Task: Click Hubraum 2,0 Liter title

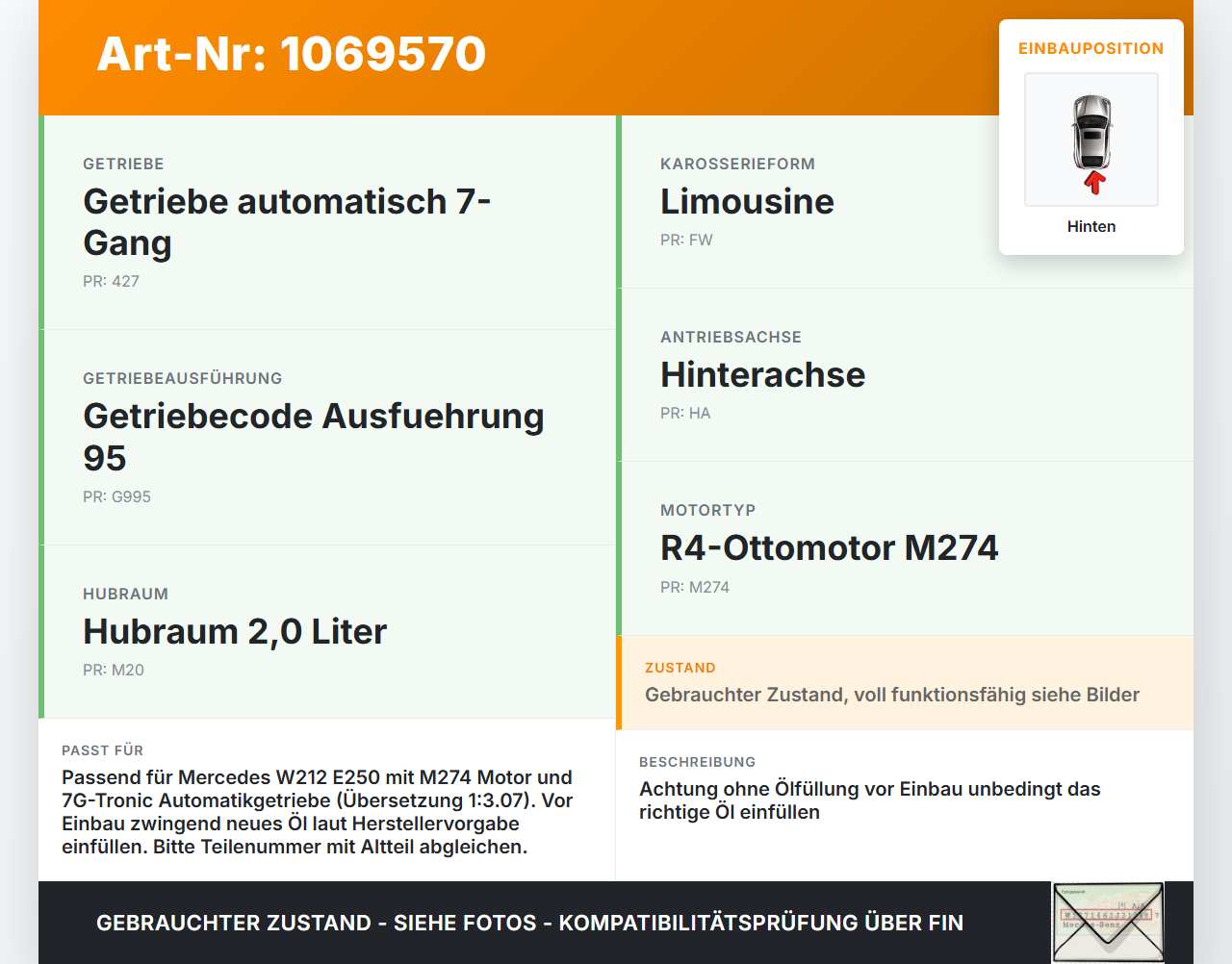Action: [235, 631]
